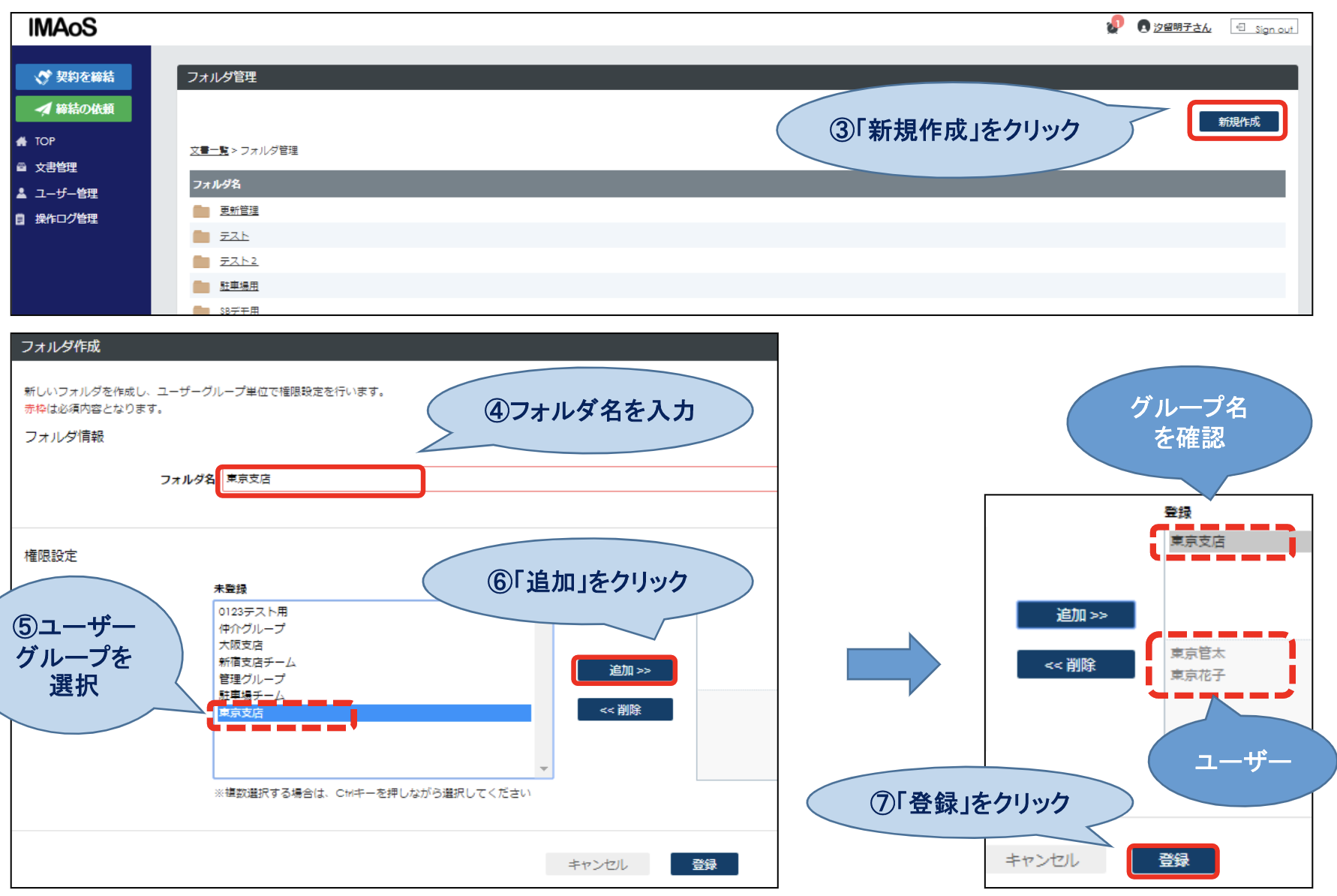Click the handshake icon on 契約を締結
This screenshot has width=1337, height=896.
(x=42, y=76)
